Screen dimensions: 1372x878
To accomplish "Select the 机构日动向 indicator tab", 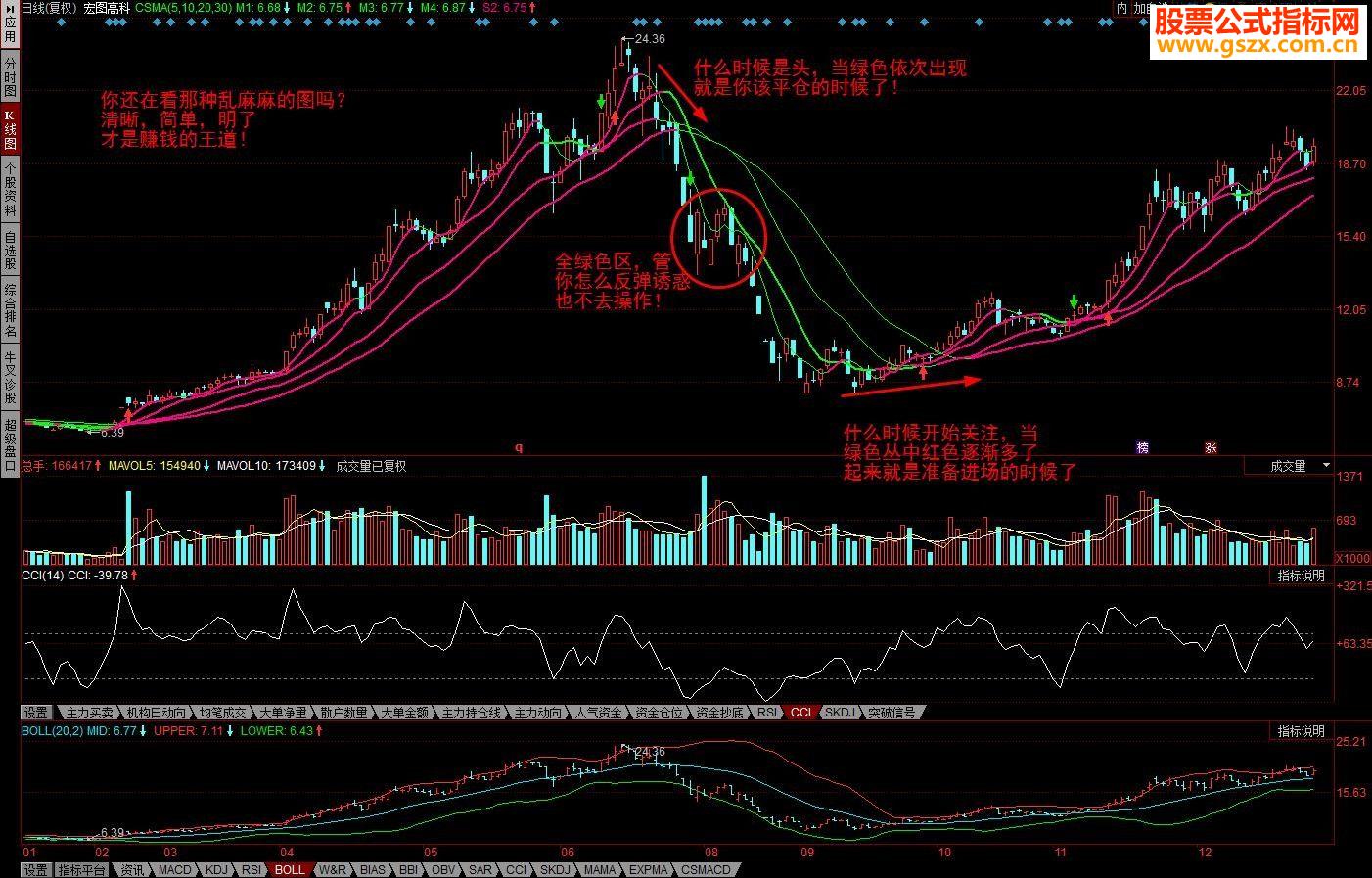I will pos(155,713).
